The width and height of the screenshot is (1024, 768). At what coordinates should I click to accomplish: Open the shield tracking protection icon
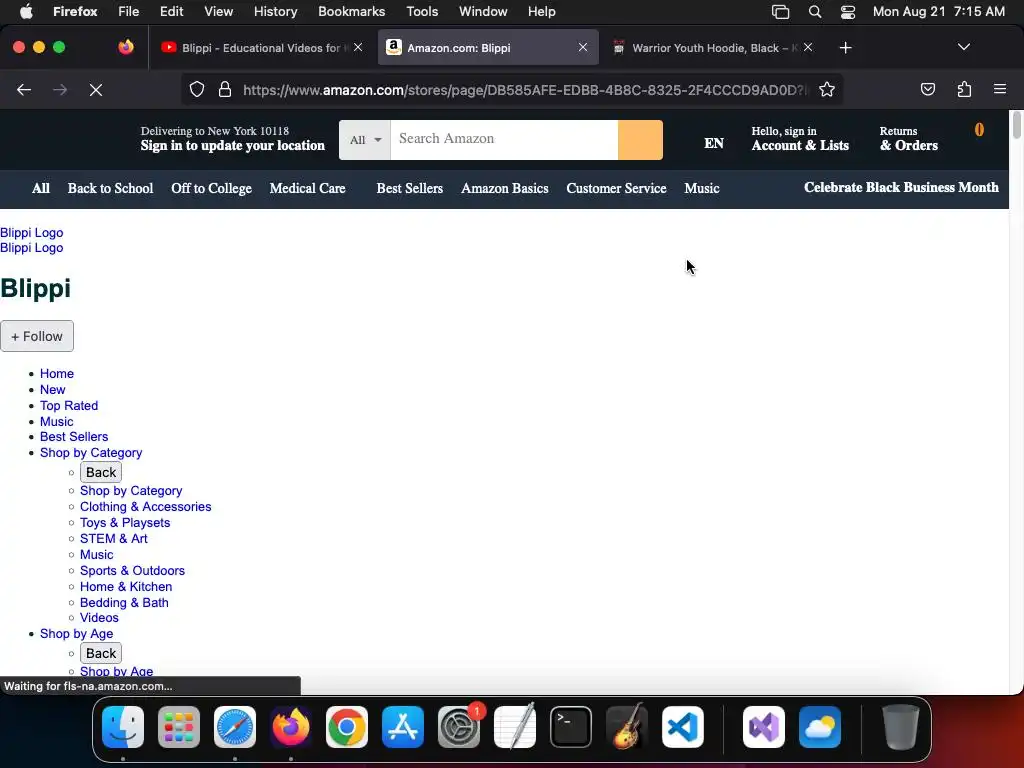coord(197,89)
